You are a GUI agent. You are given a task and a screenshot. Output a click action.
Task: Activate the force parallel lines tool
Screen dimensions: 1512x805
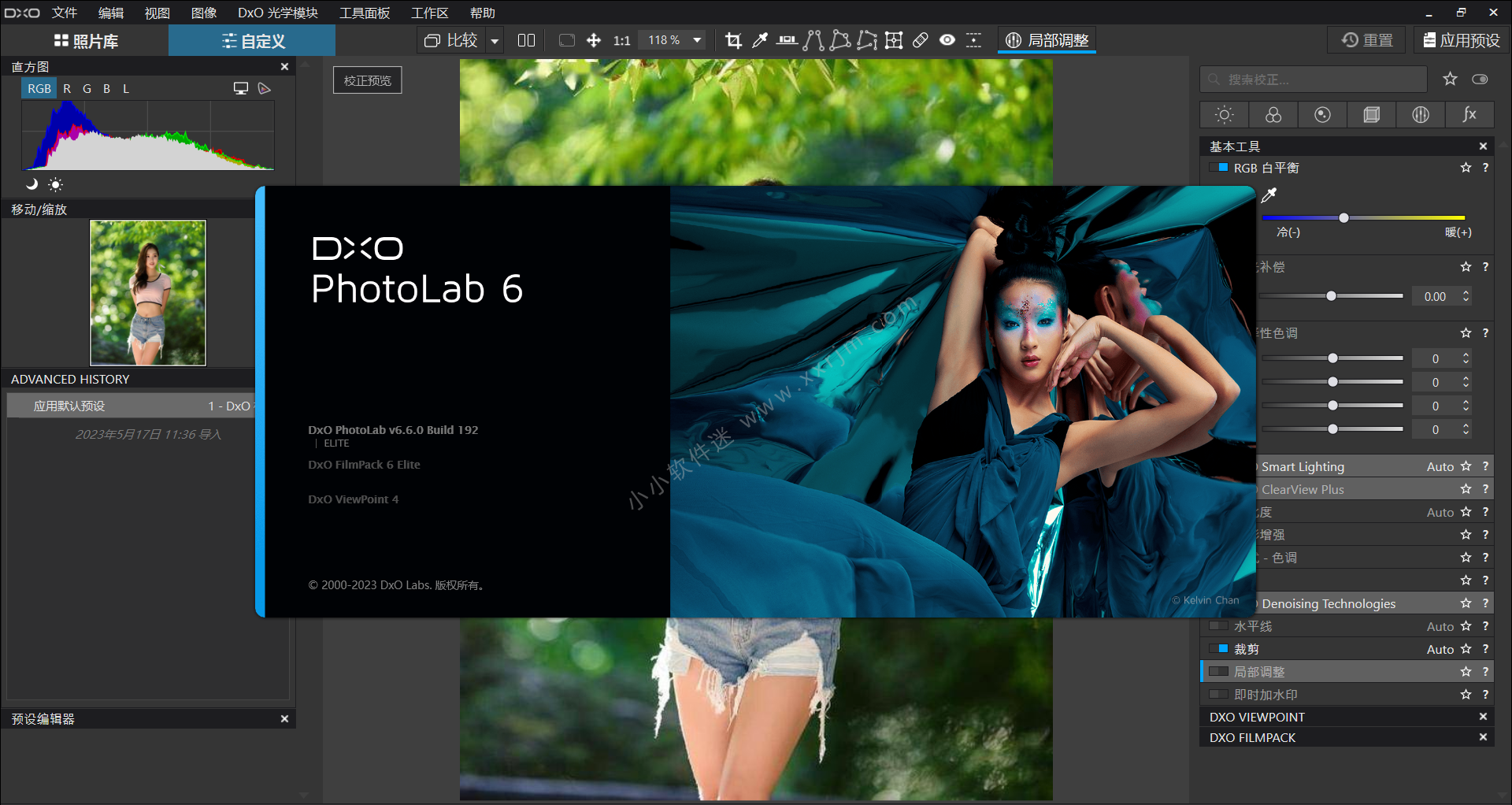click(813, 40)
